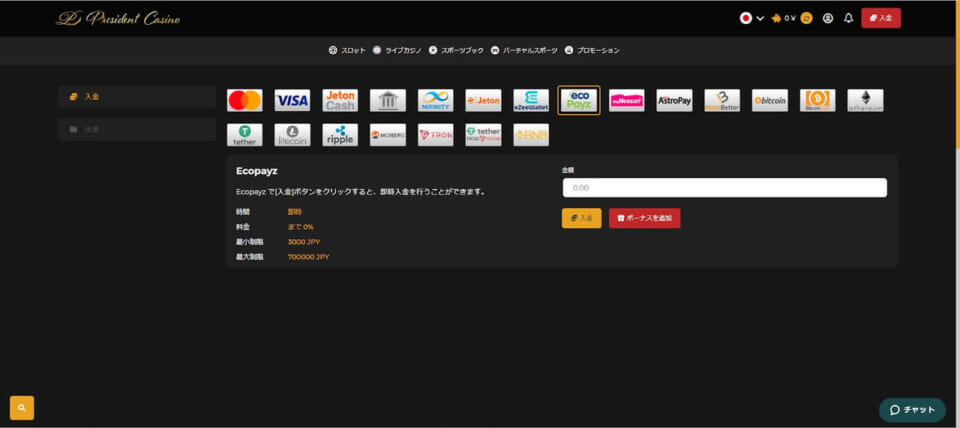
Task: Click the President Casino logo
Action: click(x=118, y=19)
